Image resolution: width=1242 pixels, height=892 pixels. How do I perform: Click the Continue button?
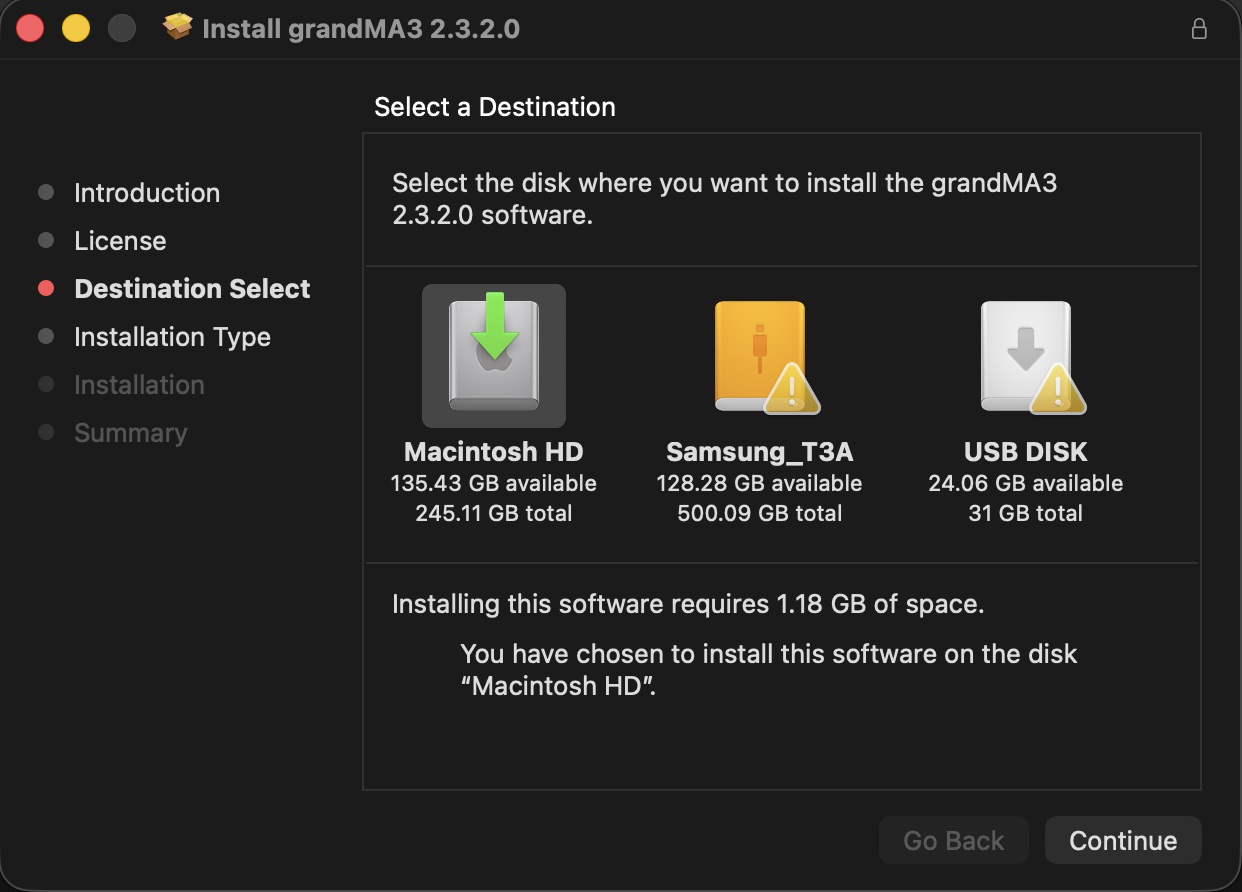point(1123,841)
